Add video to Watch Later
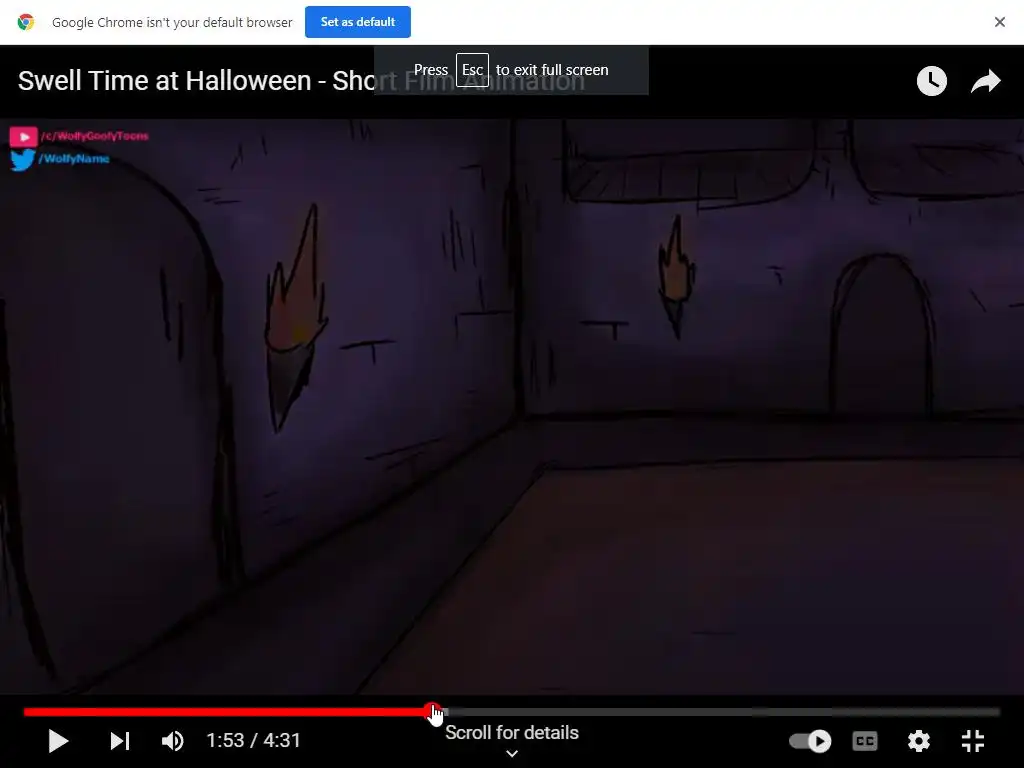The width and height of the screenshot is (1024, 768). pyautogui.click(x=931, y=81)
